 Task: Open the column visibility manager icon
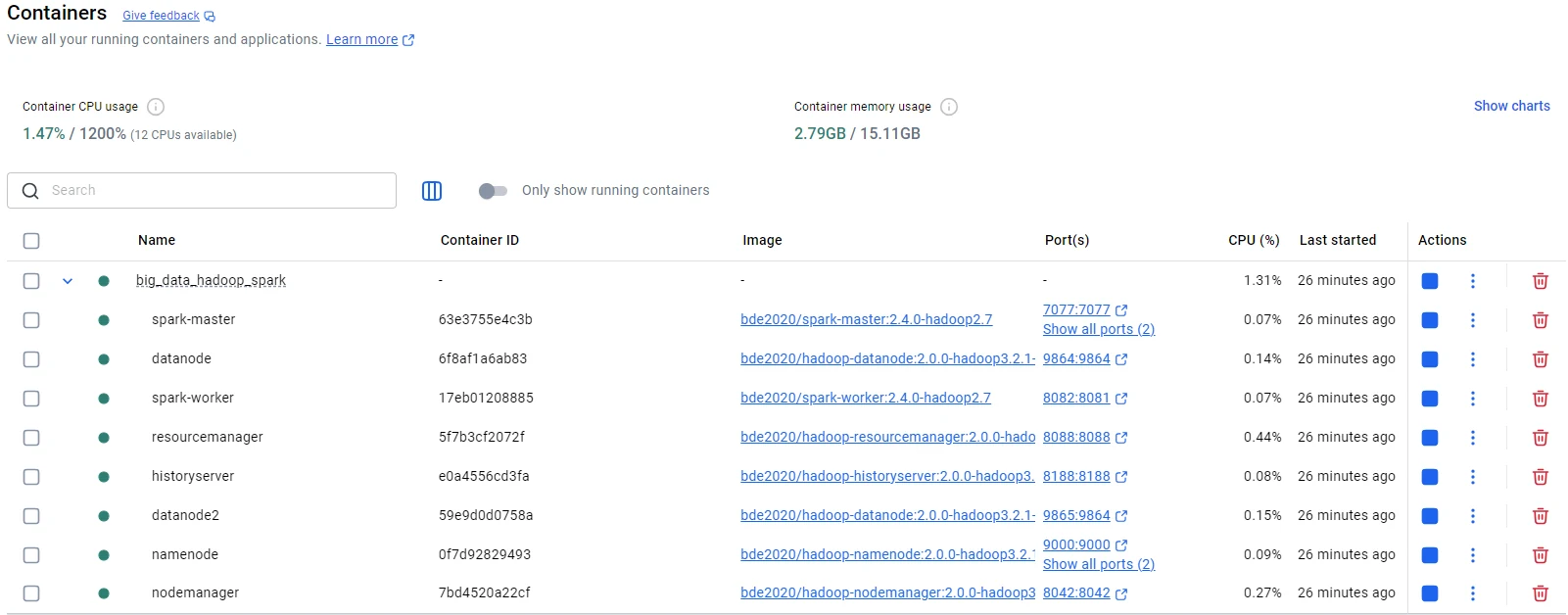coord(432,191)
